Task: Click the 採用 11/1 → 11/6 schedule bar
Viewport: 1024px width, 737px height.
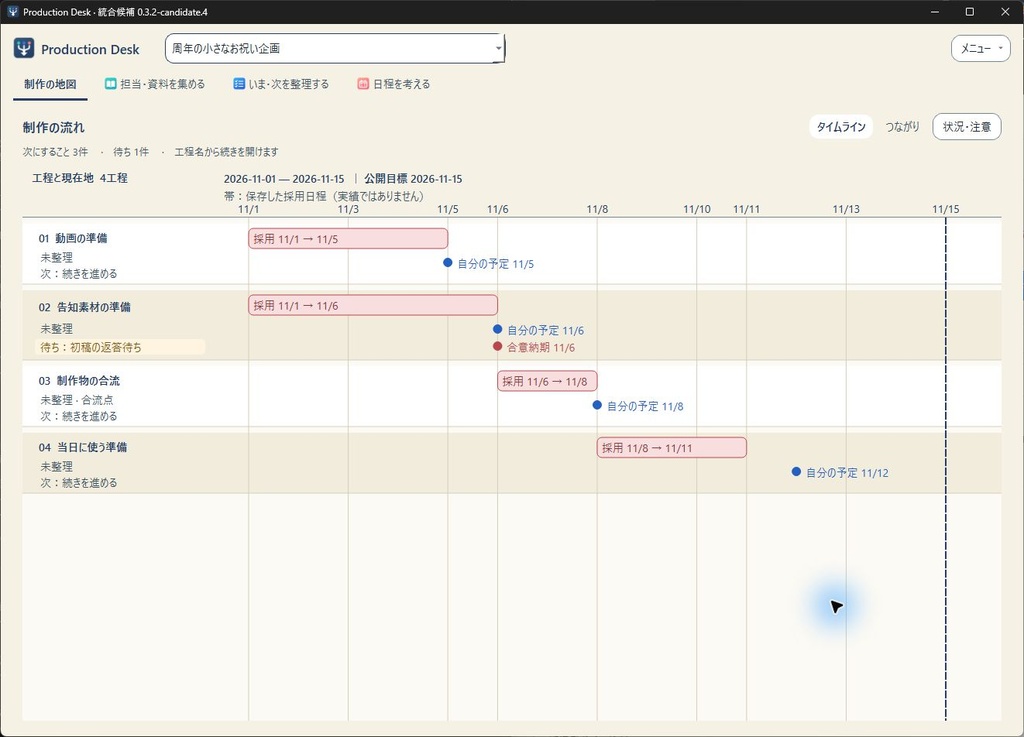Action: (x=373, y=306)
